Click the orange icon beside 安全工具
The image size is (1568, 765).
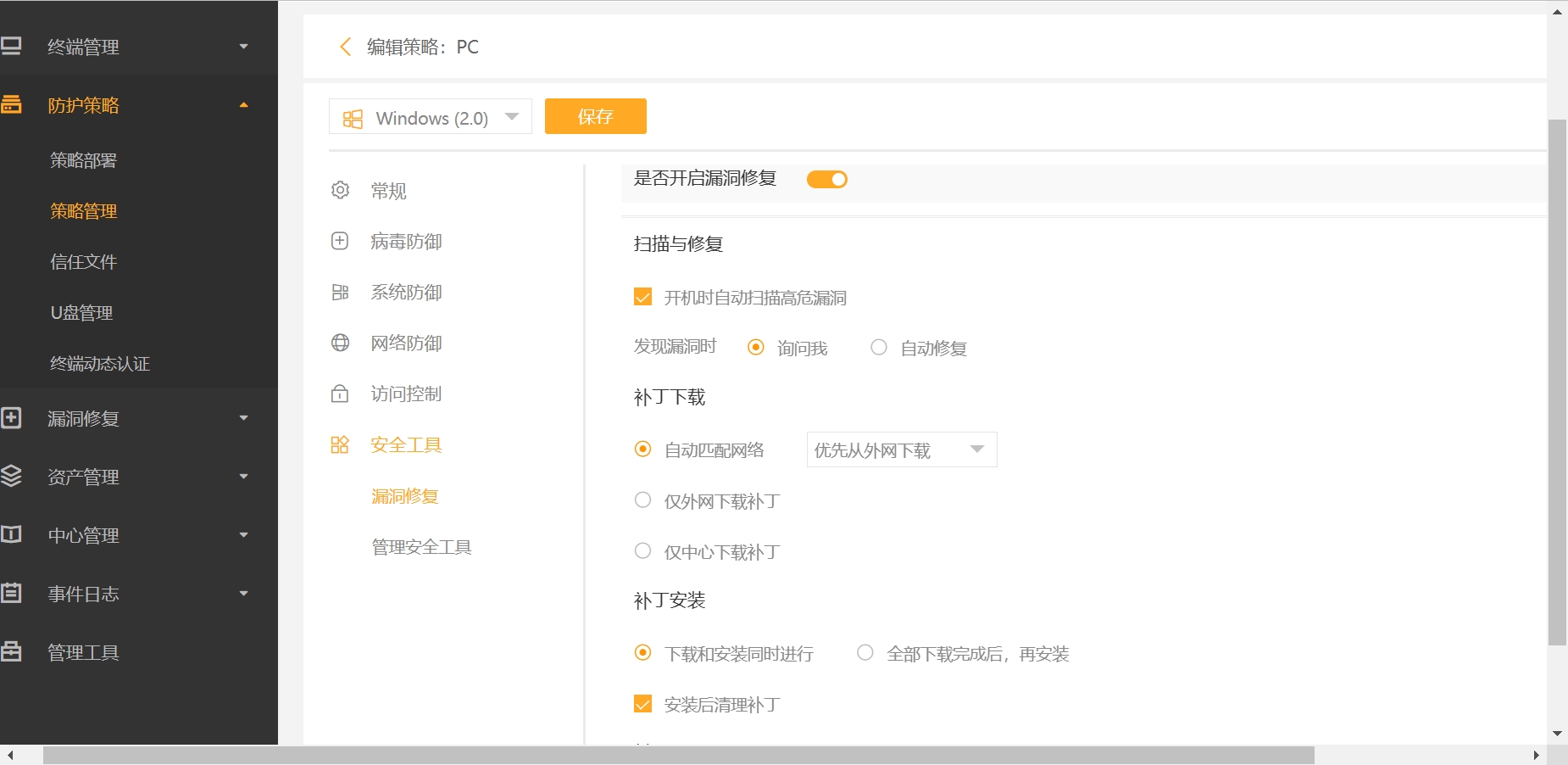coord(340,444)
